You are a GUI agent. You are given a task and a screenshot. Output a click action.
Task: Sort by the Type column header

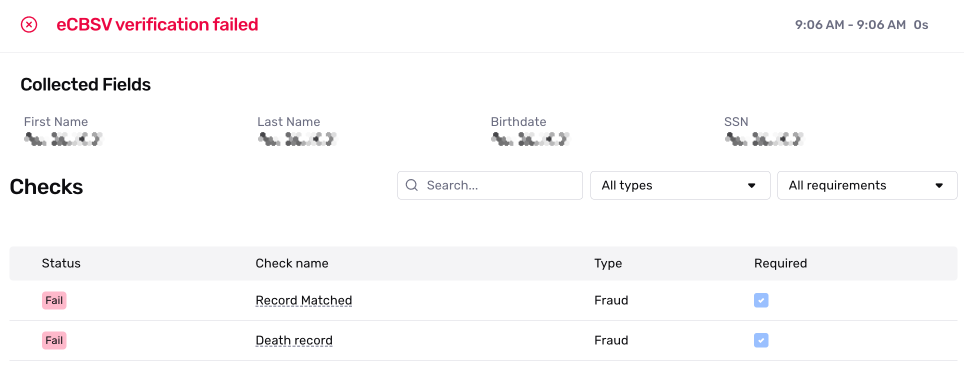(608, 263)
